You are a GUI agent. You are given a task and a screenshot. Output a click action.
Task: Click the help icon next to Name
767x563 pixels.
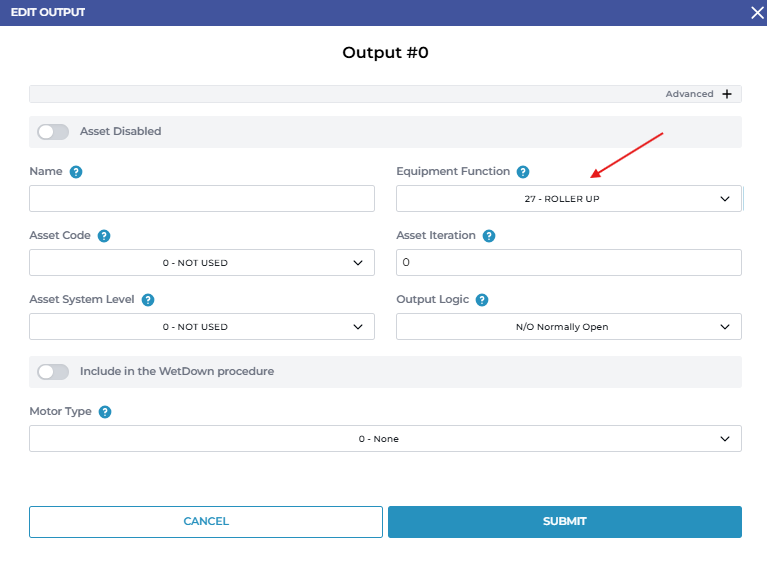pos(76,172)
